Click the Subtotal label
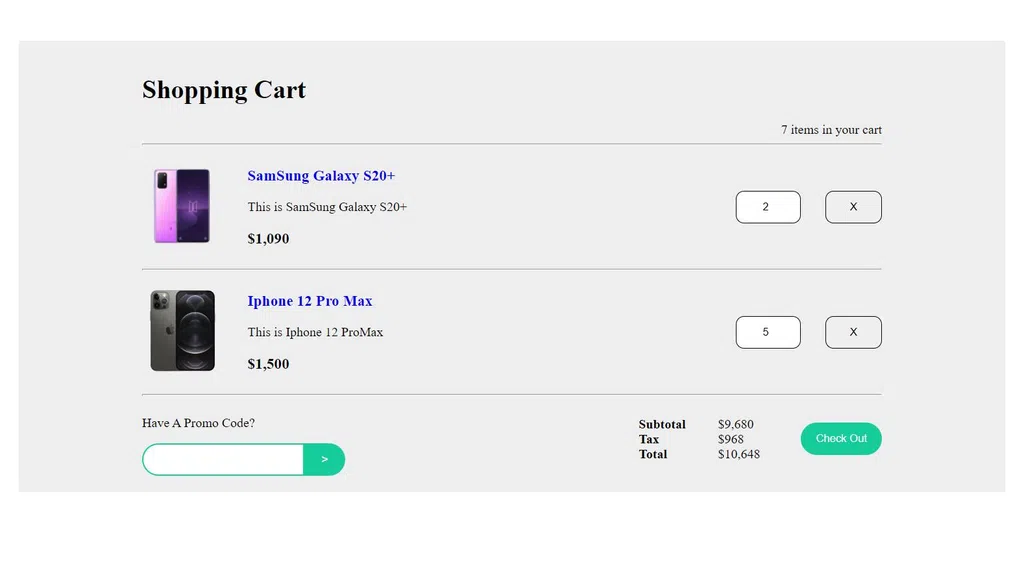Image resolution: width=1024 pixels, height=581 pixels. (x=662, y=424)
